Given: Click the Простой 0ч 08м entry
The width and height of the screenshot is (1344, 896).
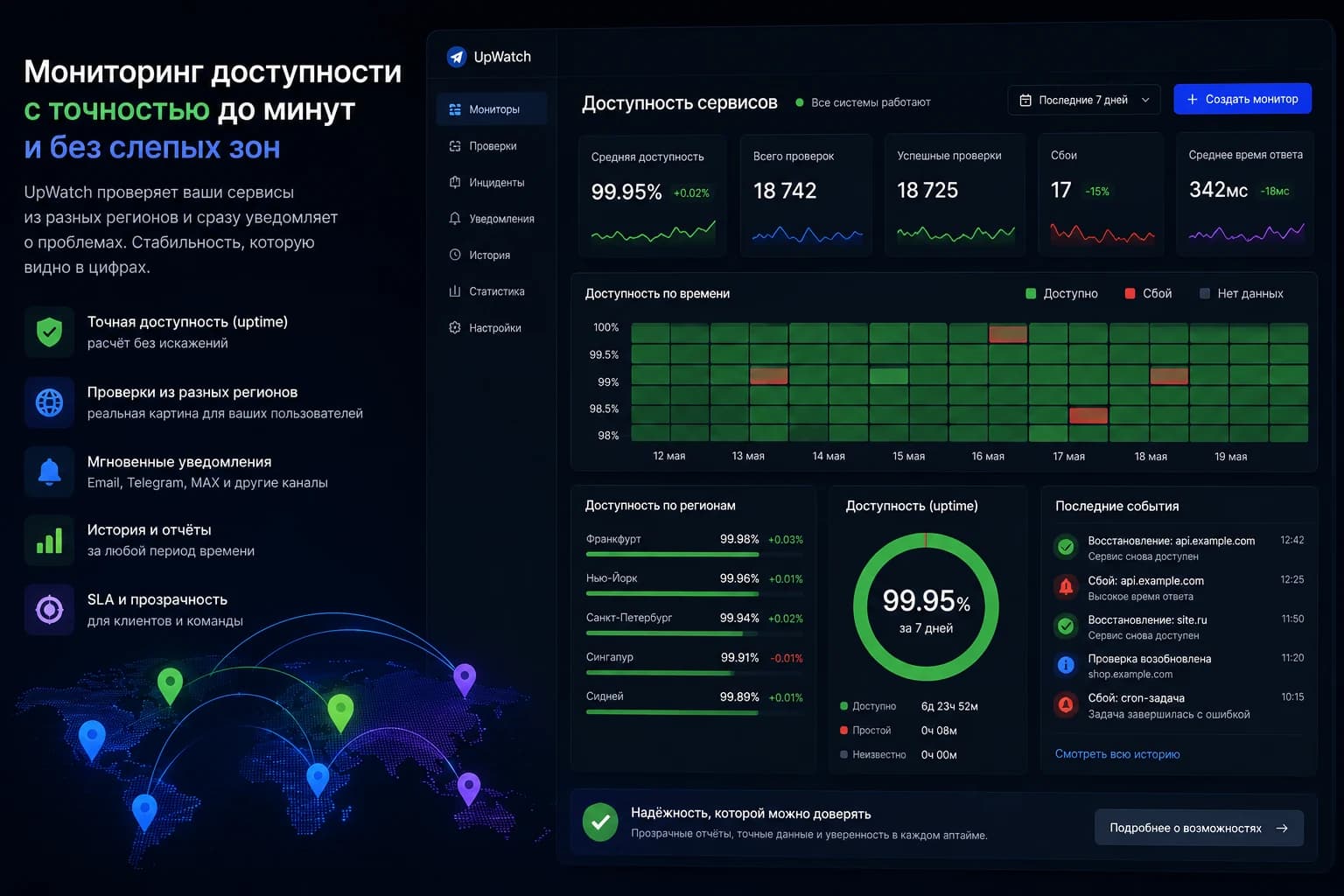Looking at the screenshot, I should (x=899, y=731).
